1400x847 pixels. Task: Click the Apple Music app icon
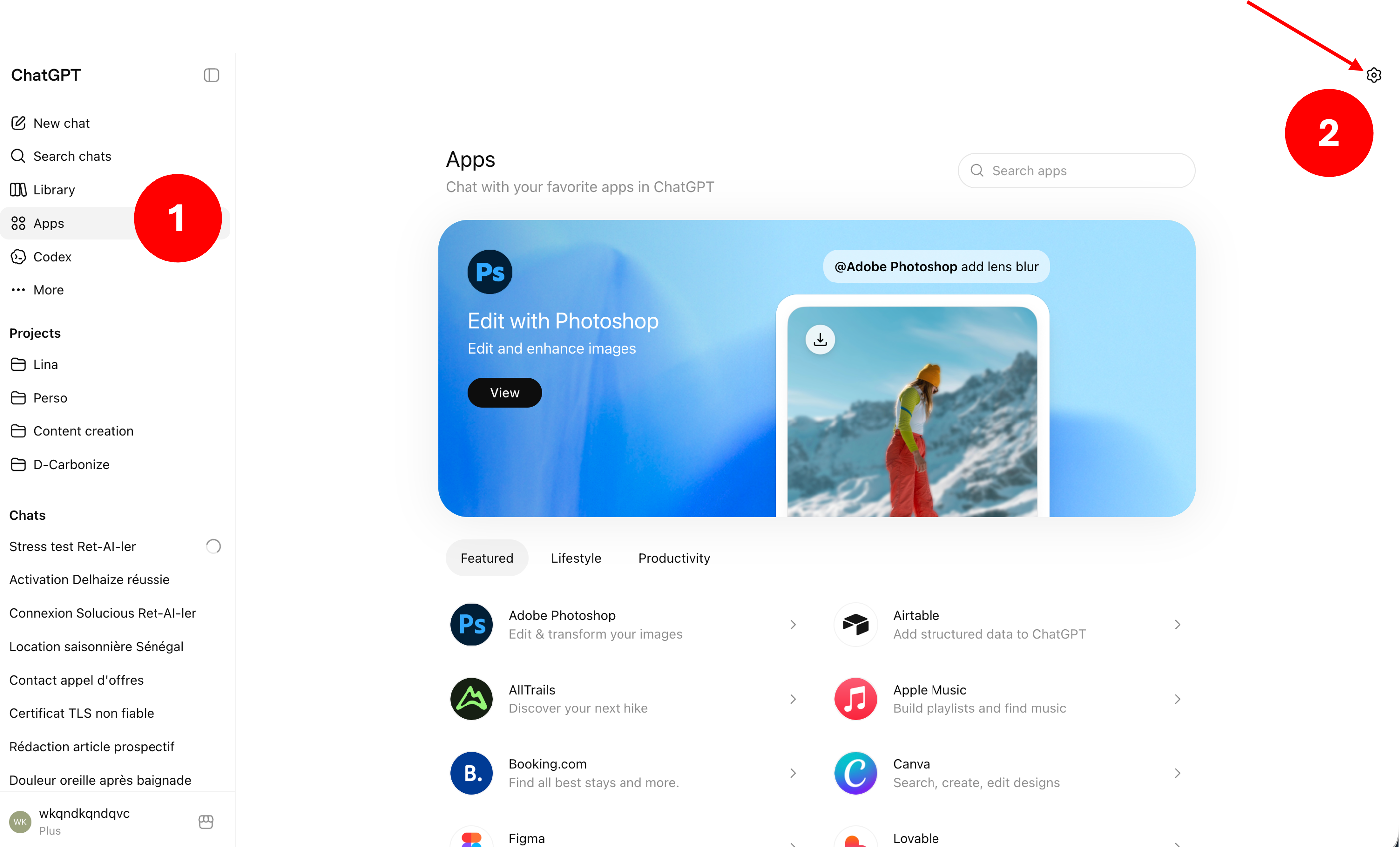pos(855,699)
